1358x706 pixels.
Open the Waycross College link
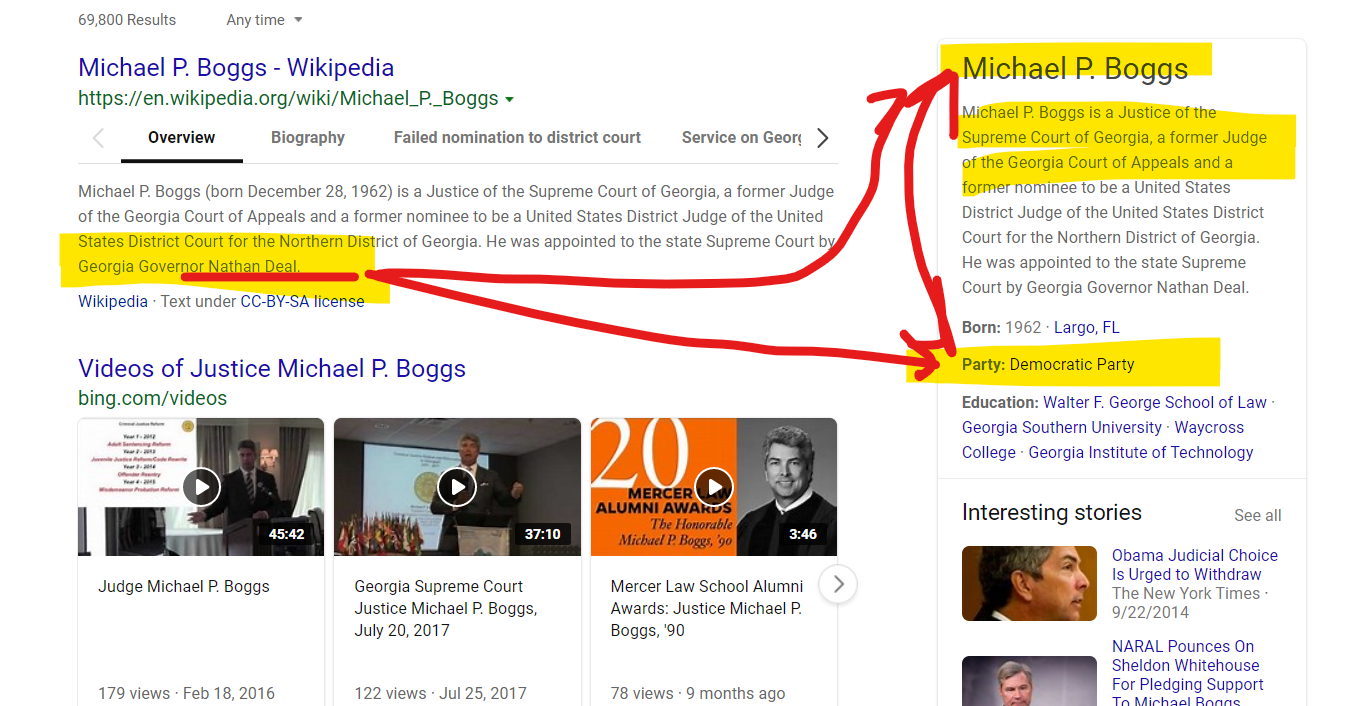1103,440
